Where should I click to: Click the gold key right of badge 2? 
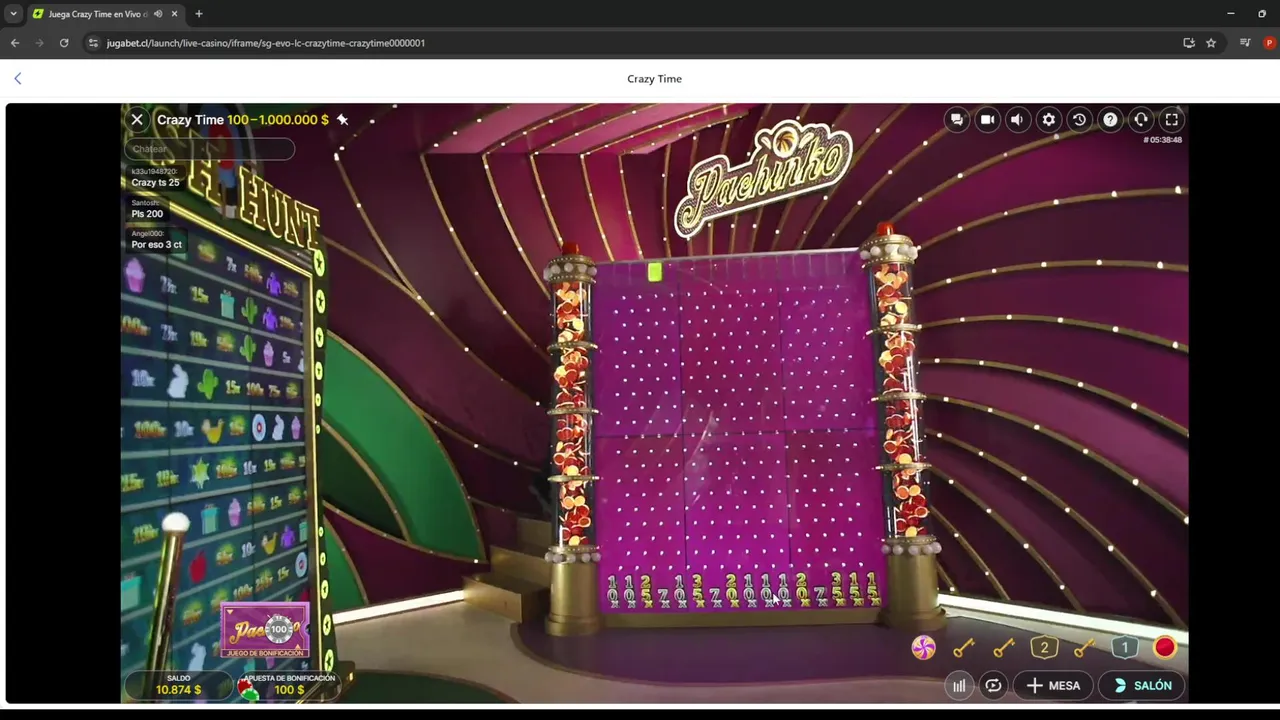1084,647
